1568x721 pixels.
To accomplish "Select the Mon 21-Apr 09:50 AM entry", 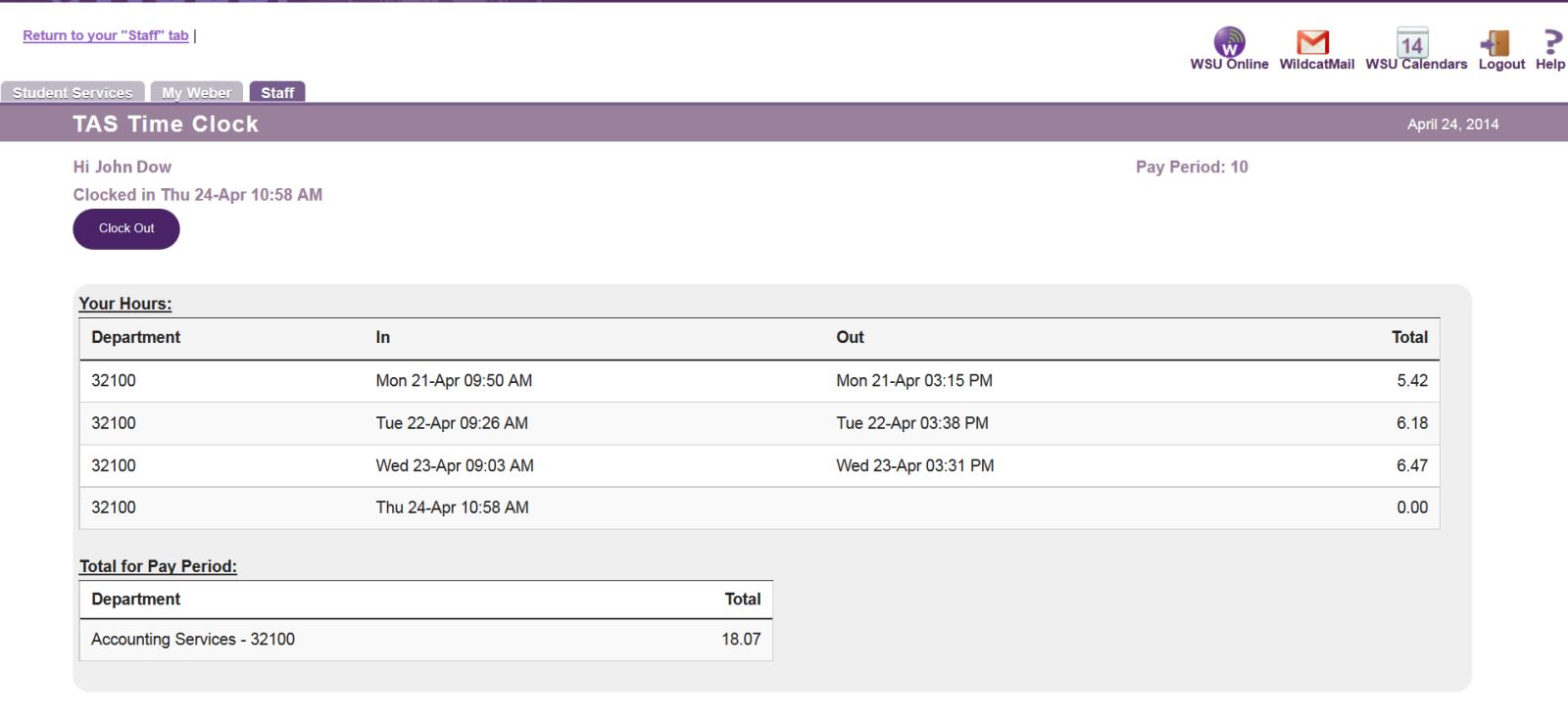I will coord(454,380).
